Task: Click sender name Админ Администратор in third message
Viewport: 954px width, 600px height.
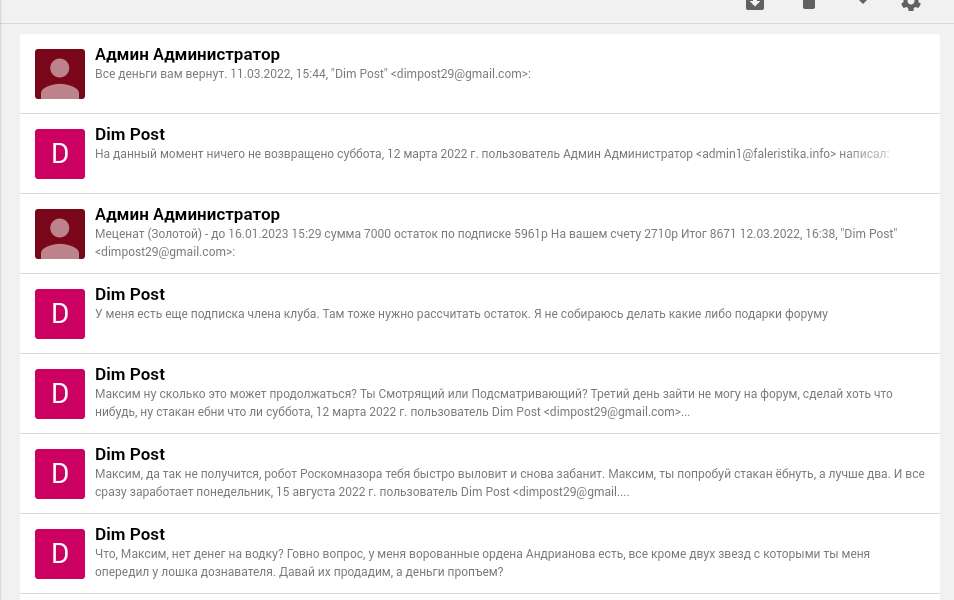Action: click(187, 214)
